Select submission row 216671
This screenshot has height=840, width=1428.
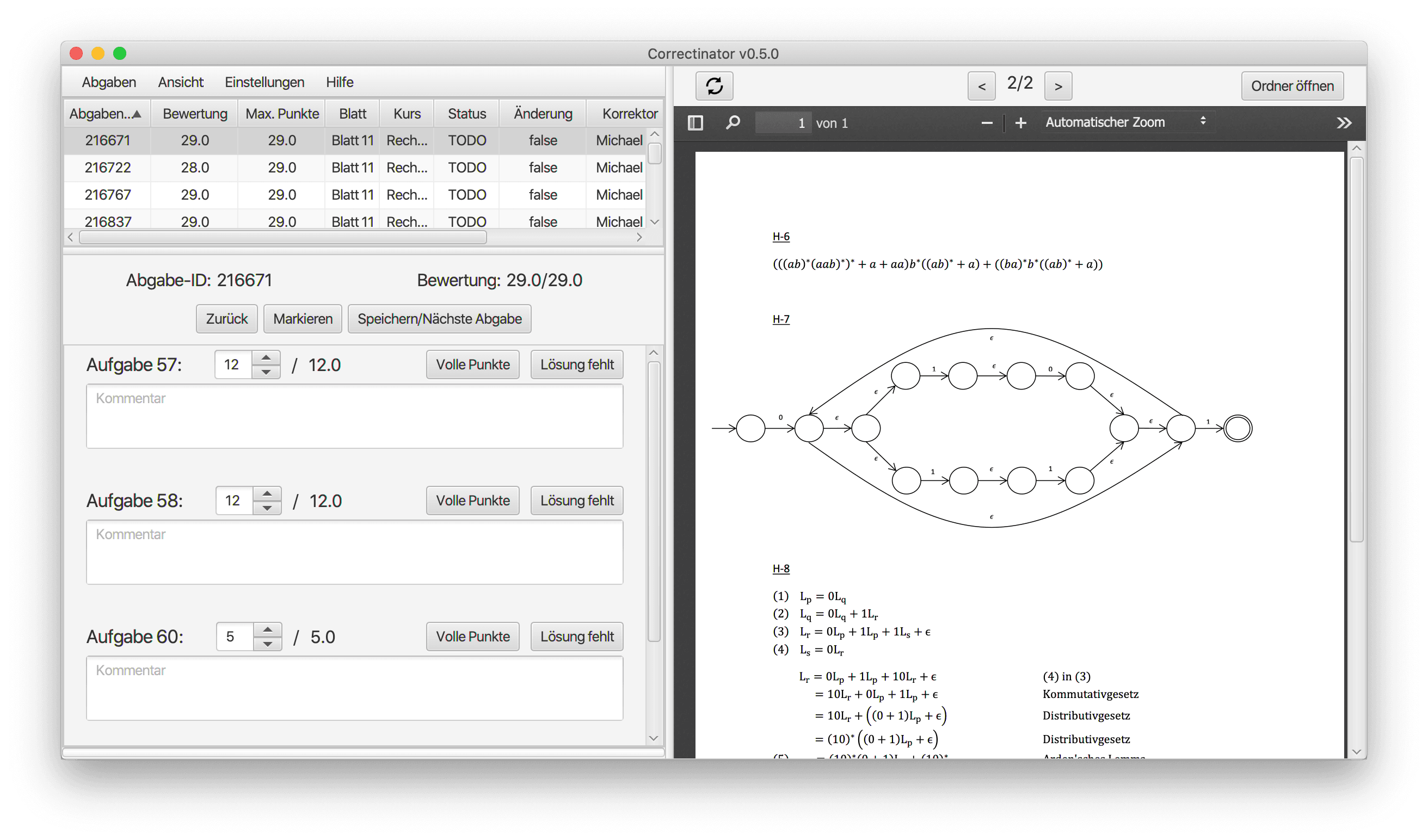[355, 140]
